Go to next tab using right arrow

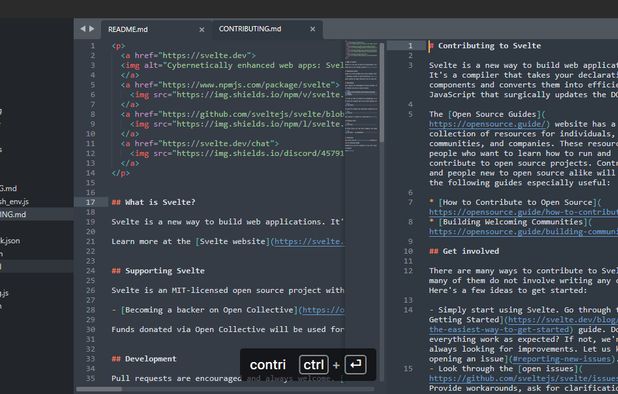91,29
